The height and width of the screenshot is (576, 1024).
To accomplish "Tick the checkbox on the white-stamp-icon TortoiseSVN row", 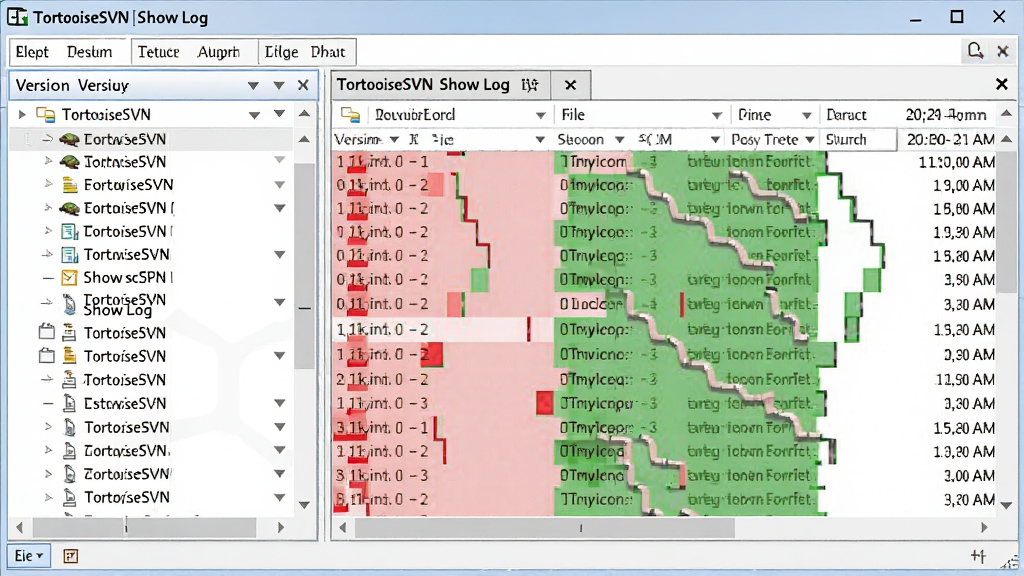I will point(46,332).
